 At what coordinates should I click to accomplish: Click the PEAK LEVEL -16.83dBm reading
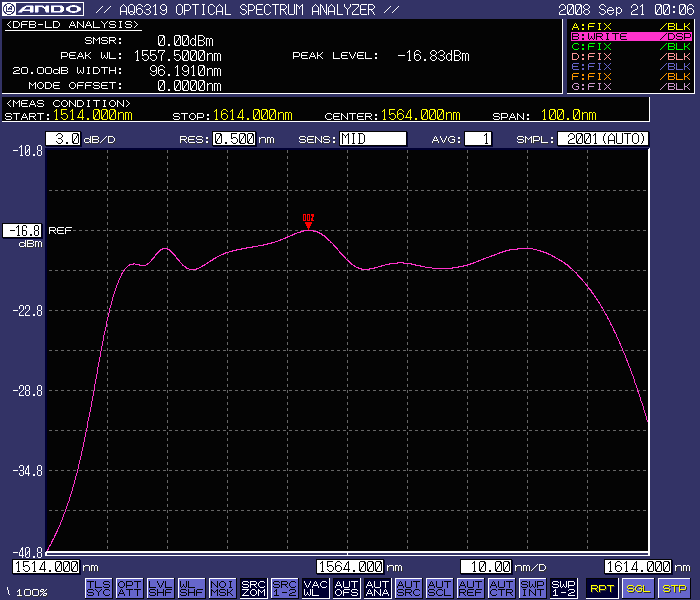click(433, 56)
